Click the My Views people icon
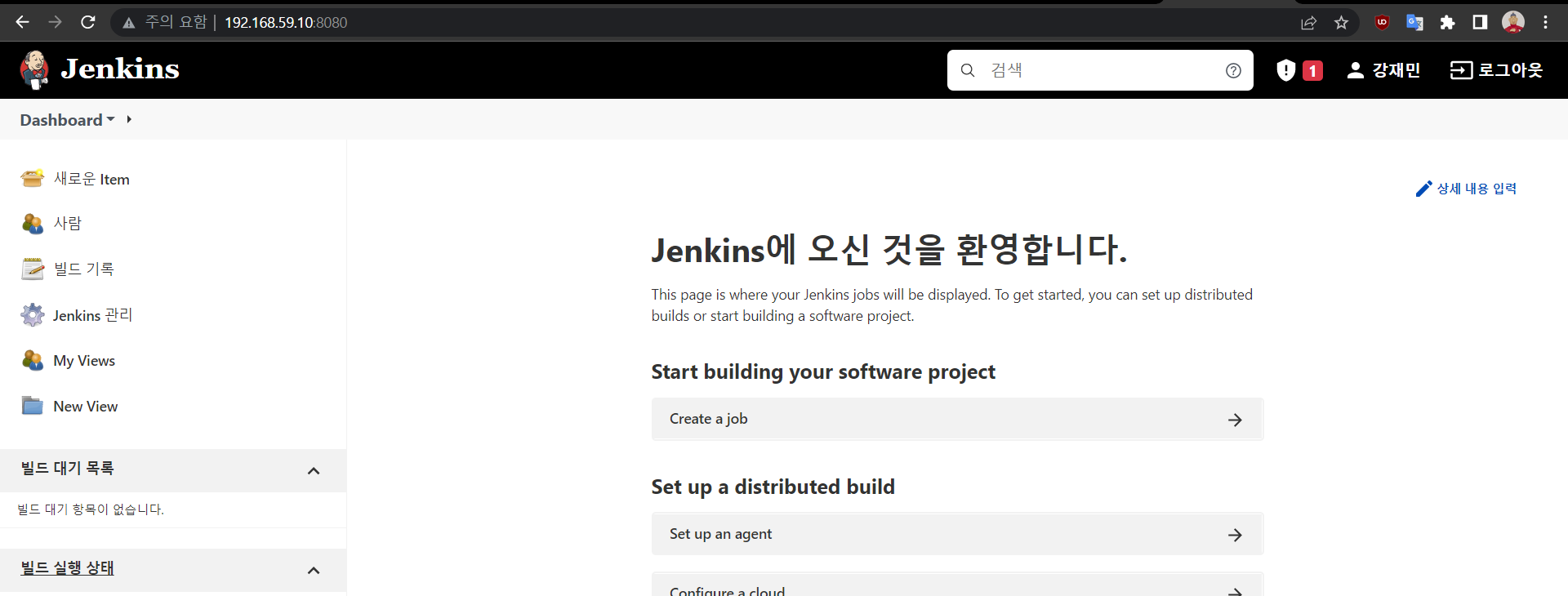Viewport: 1568px width, 596px height. 33,360
